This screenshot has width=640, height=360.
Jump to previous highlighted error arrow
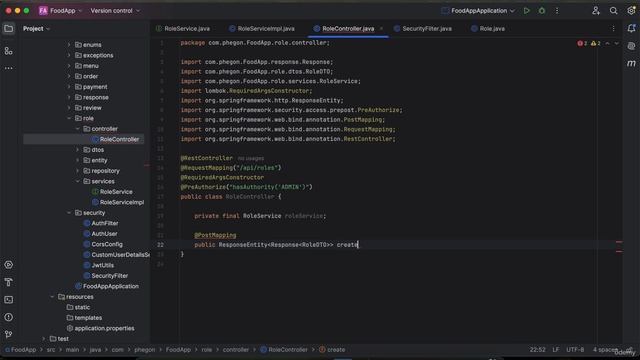point(607,43)
